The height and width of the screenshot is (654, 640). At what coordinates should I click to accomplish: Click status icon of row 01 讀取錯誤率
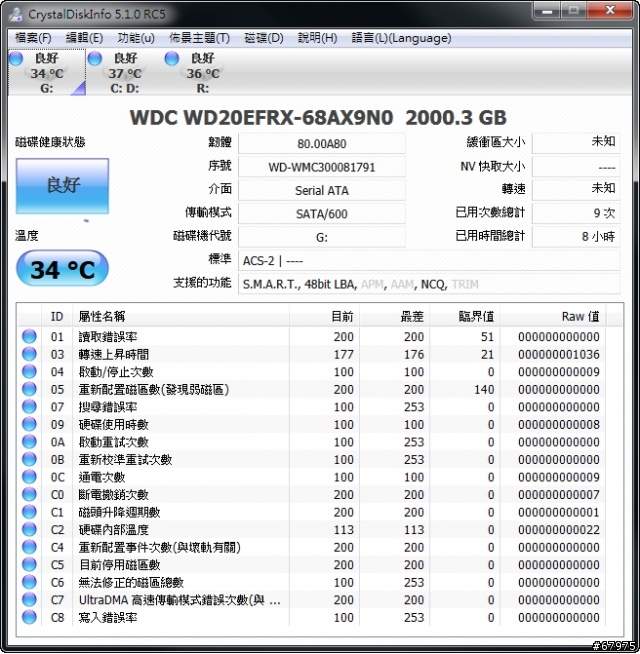point(29,336)
